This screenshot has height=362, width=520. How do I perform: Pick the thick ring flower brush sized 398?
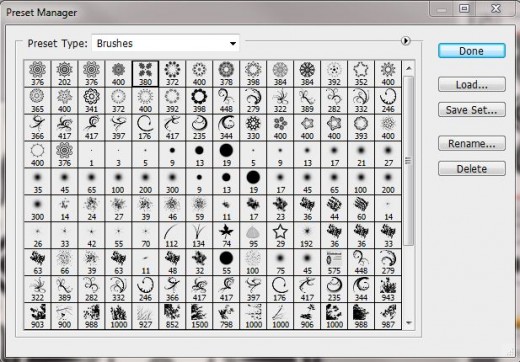[199, 101]
